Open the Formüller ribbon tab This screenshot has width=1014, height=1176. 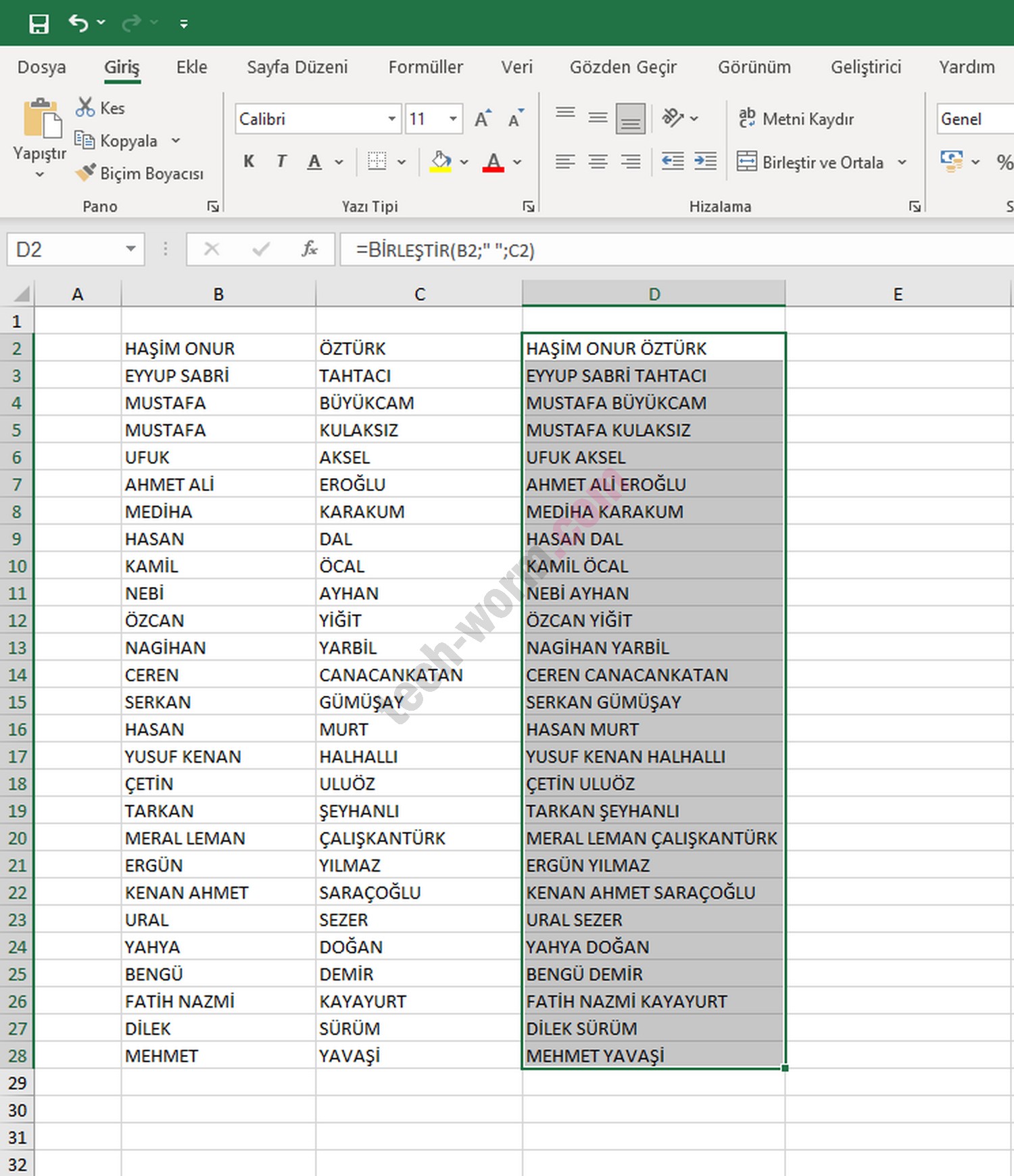(425, 67)
